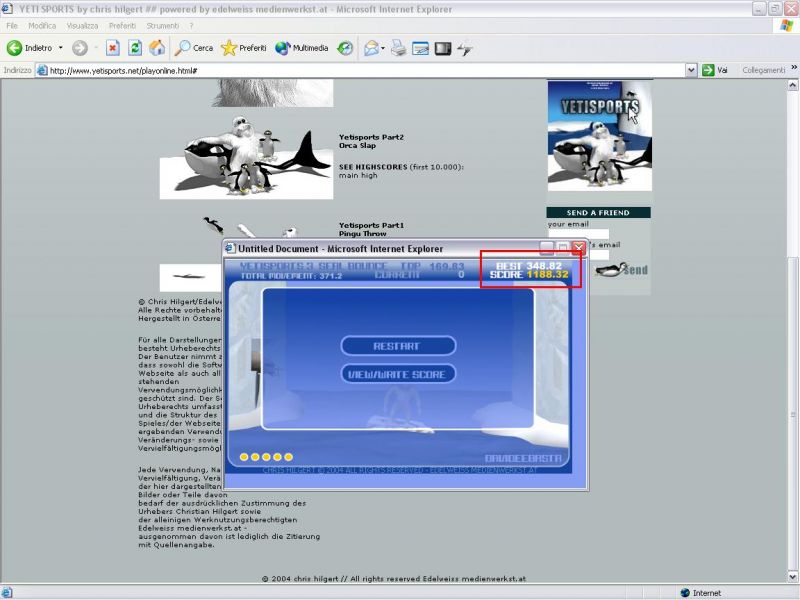Open the Visualizza menu
This screenshot has width=800, height=600.
[82, 26]
